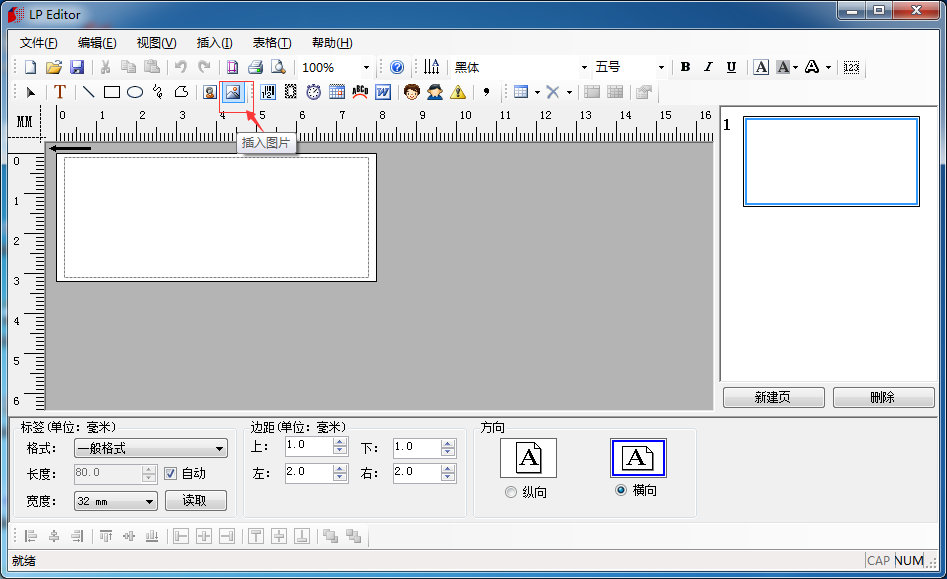Click the clock time-insert icon

click(314, 92)
